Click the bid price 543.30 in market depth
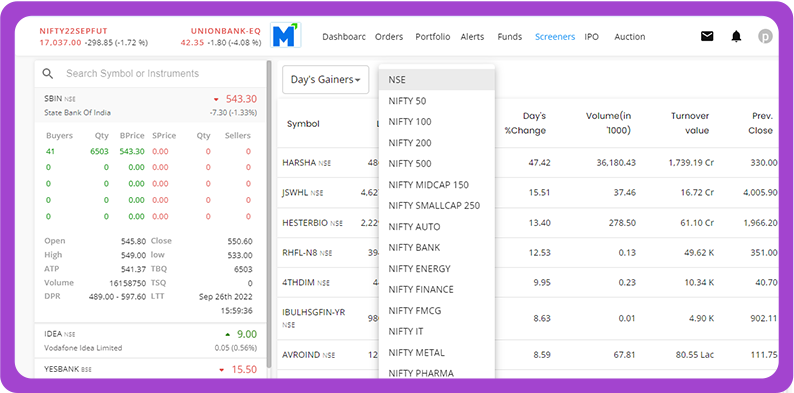The height and width of the screenshot is (393, 794). click(132, 151)
